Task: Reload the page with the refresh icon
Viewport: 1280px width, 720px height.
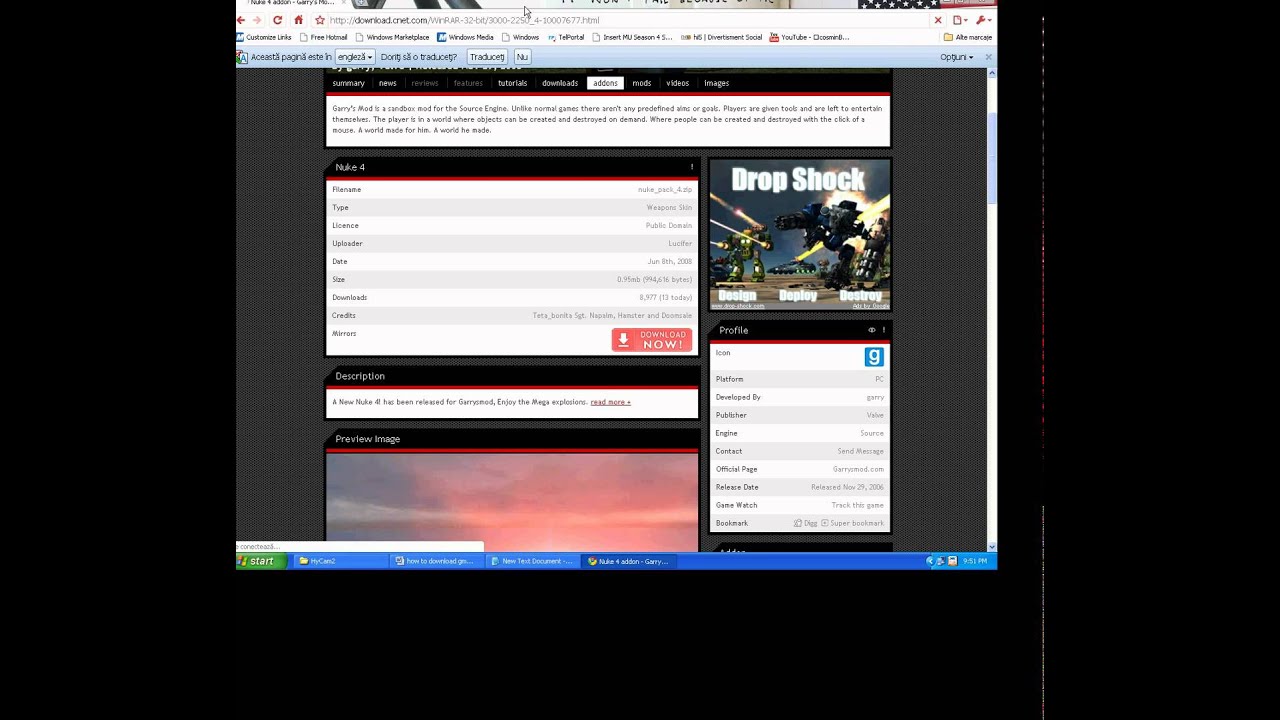Action: [277, 20]
